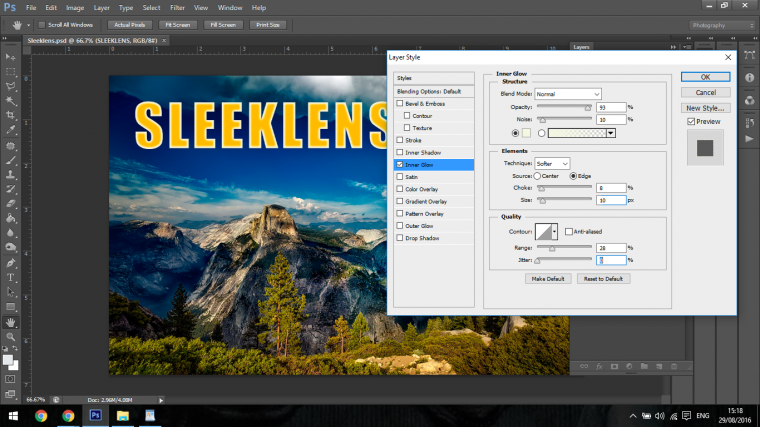Open the Window menu
760x427 pixels.
pos(230,8)
